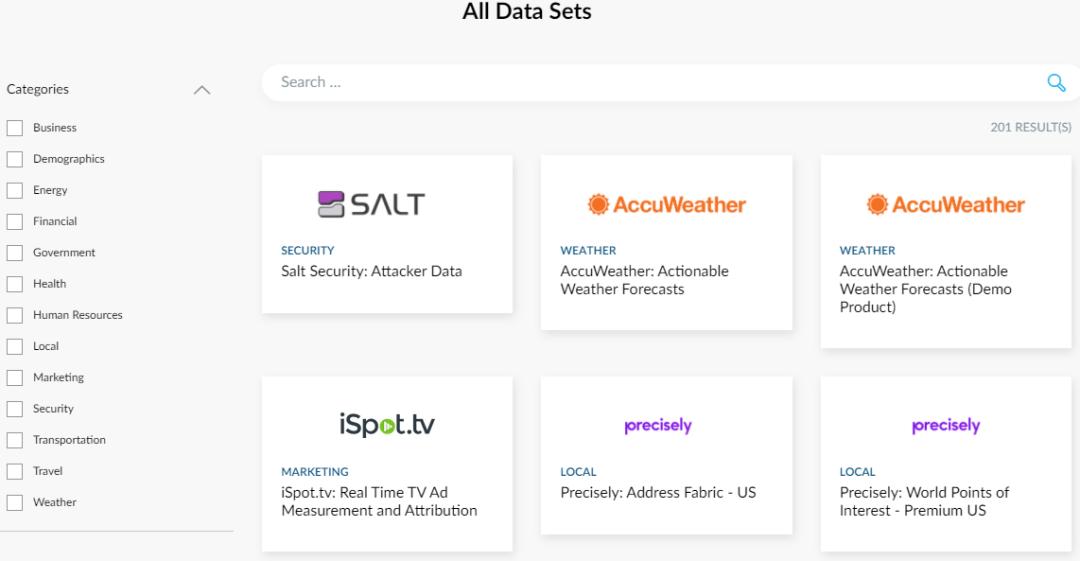This screenshot has width=1080, height=561.
Task: Check the Financial category filter
Action: (15, 221)
